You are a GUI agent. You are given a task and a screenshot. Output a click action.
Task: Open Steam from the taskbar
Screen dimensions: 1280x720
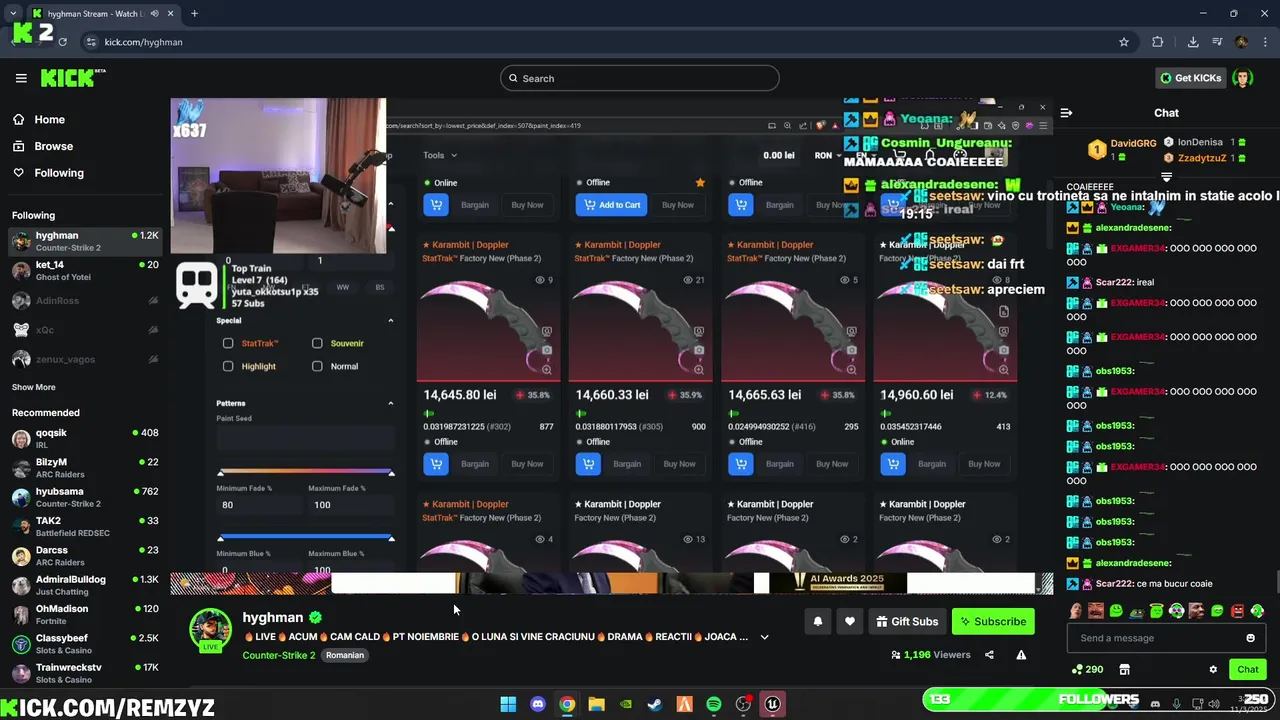[x=655, y=704]
